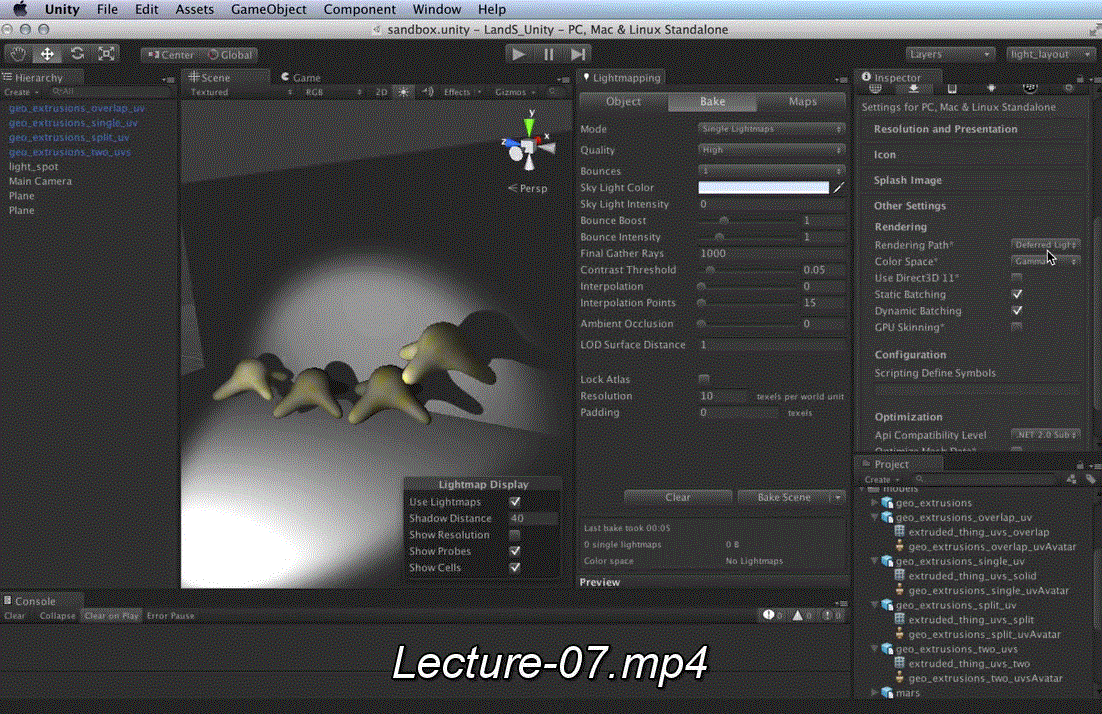Screen dimensions: 1102x714
Task: Click the Step frame button
Action: click(x=578, y=54)
